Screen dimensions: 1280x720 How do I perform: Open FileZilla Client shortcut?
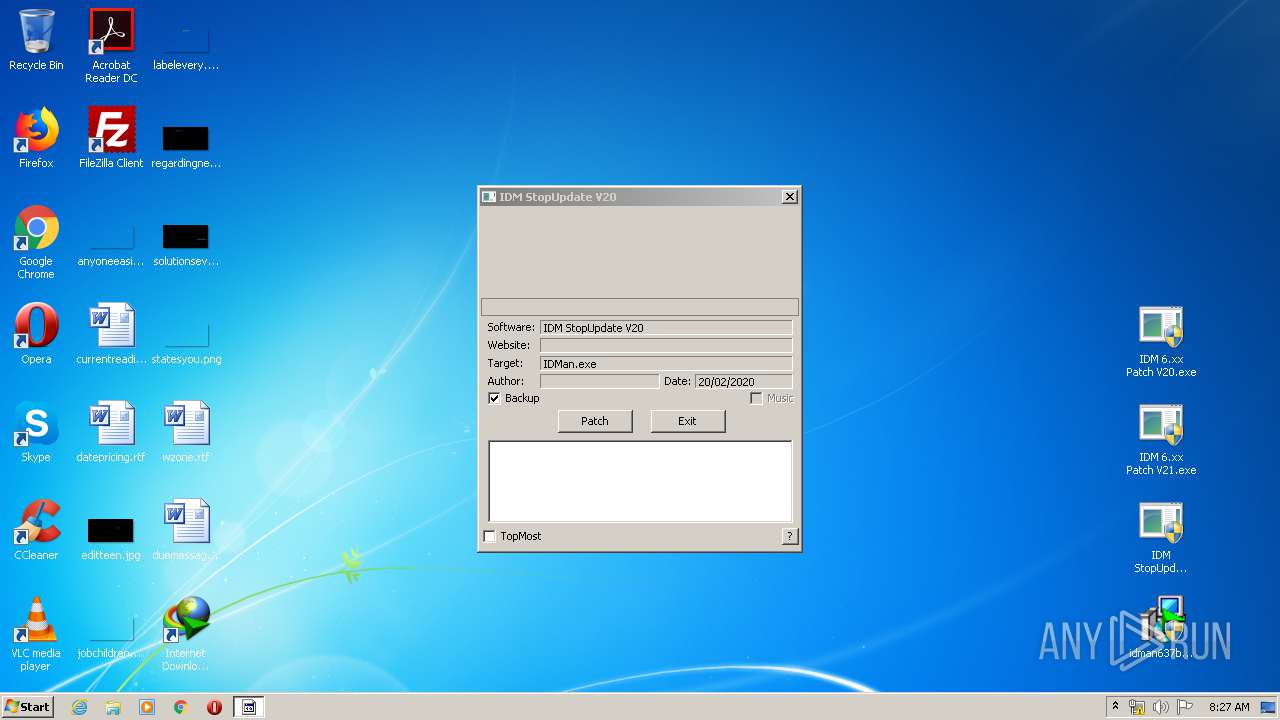point(111,138)
